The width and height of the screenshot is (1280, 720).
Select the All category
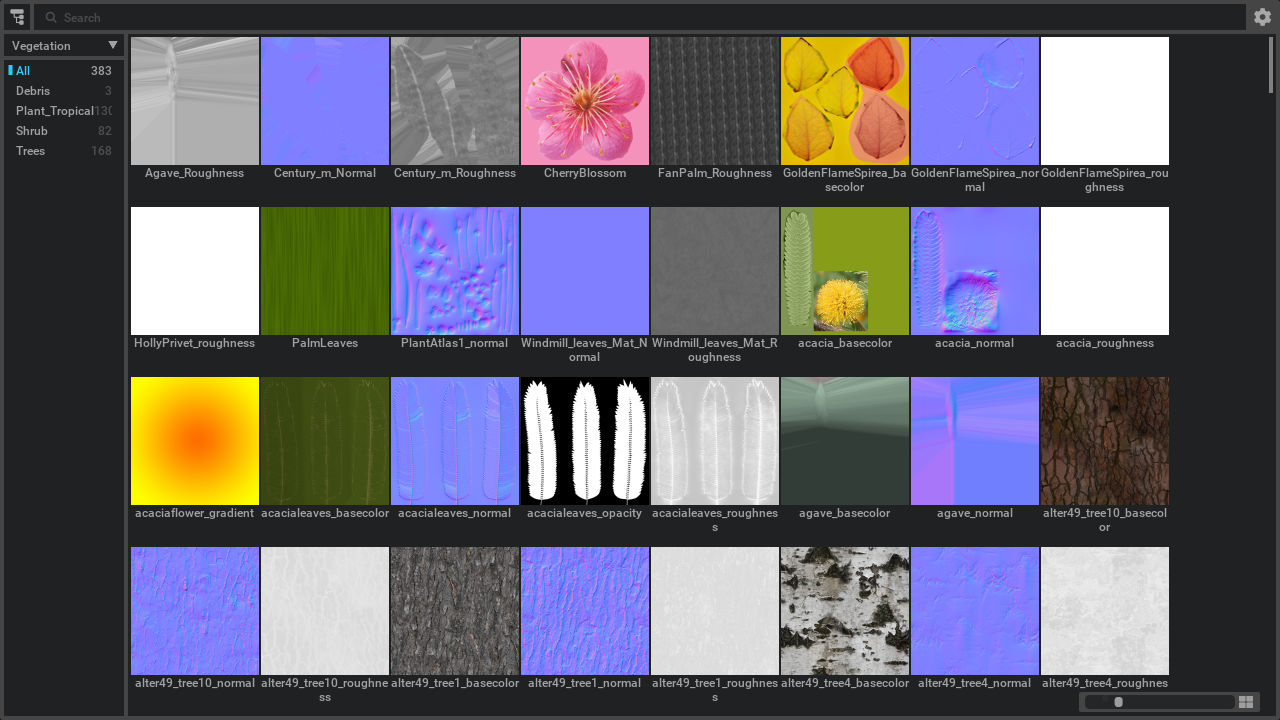(x=23, y=71)
